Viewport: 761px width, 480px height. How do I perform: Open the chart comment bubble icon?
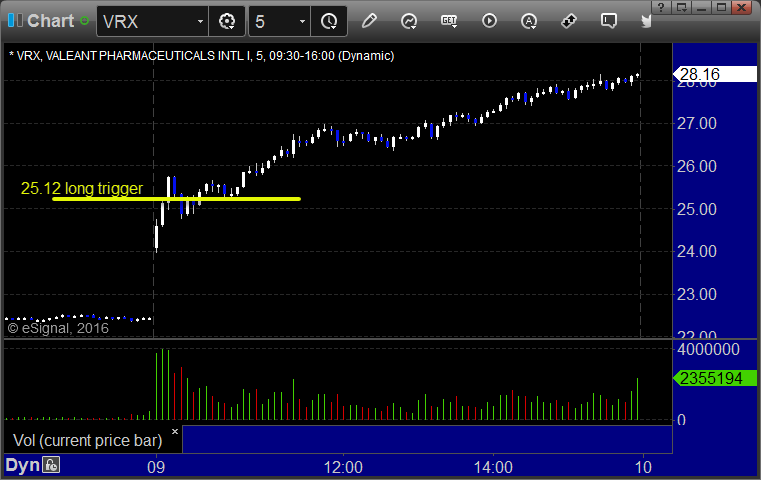click(609, 21)
